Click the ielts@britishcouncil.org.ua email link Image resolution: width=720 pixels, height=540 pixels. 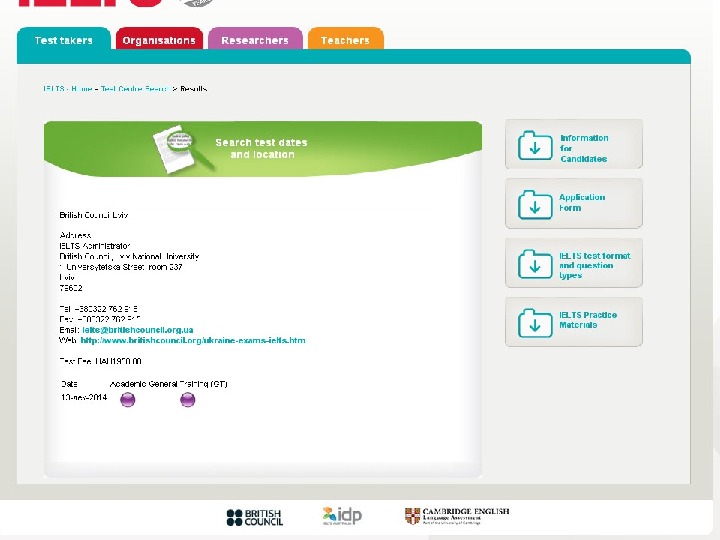point(138,330)
